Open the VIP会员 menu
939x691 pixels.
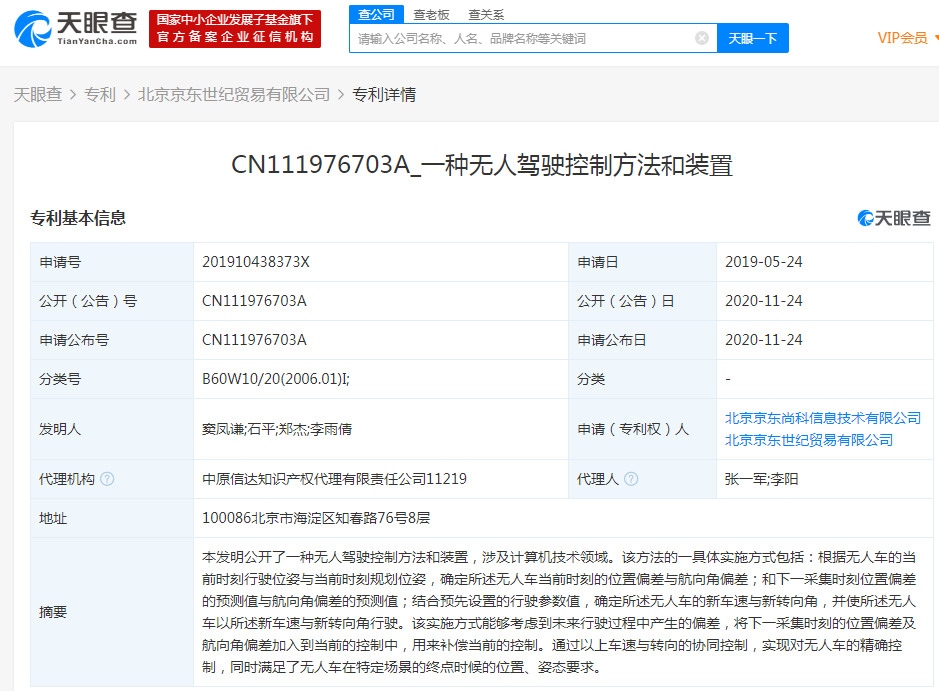(906, 38)
